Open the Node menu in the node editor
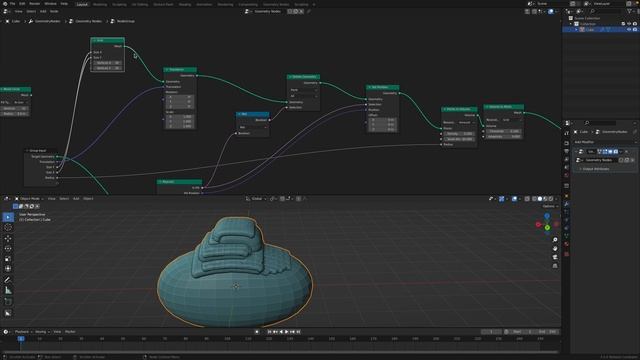 [x=54, y=11]
